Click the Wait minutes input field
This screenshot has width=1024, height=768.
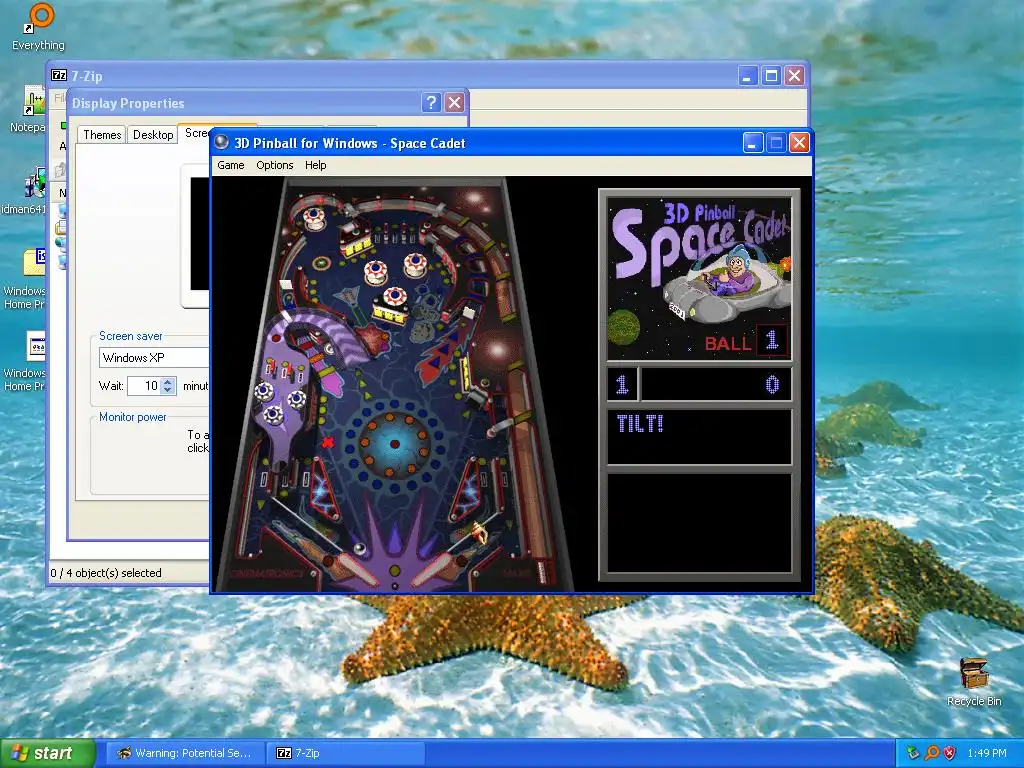tap(144, 386)
